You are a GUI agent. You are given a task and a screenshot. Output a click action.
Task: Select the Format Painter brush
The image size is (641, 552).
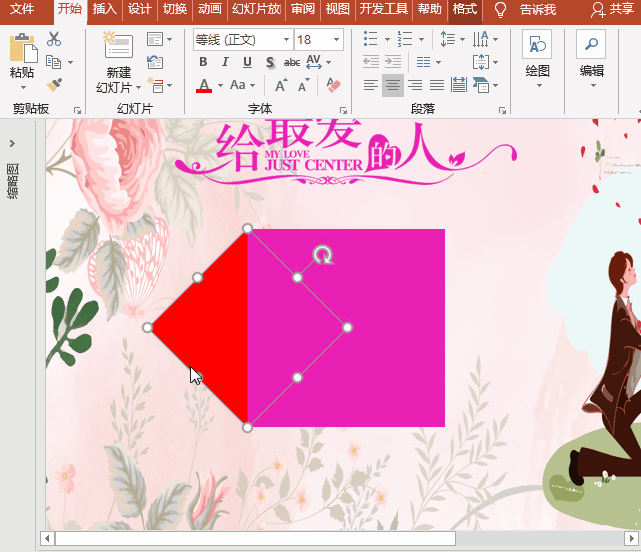coord(54,85)
